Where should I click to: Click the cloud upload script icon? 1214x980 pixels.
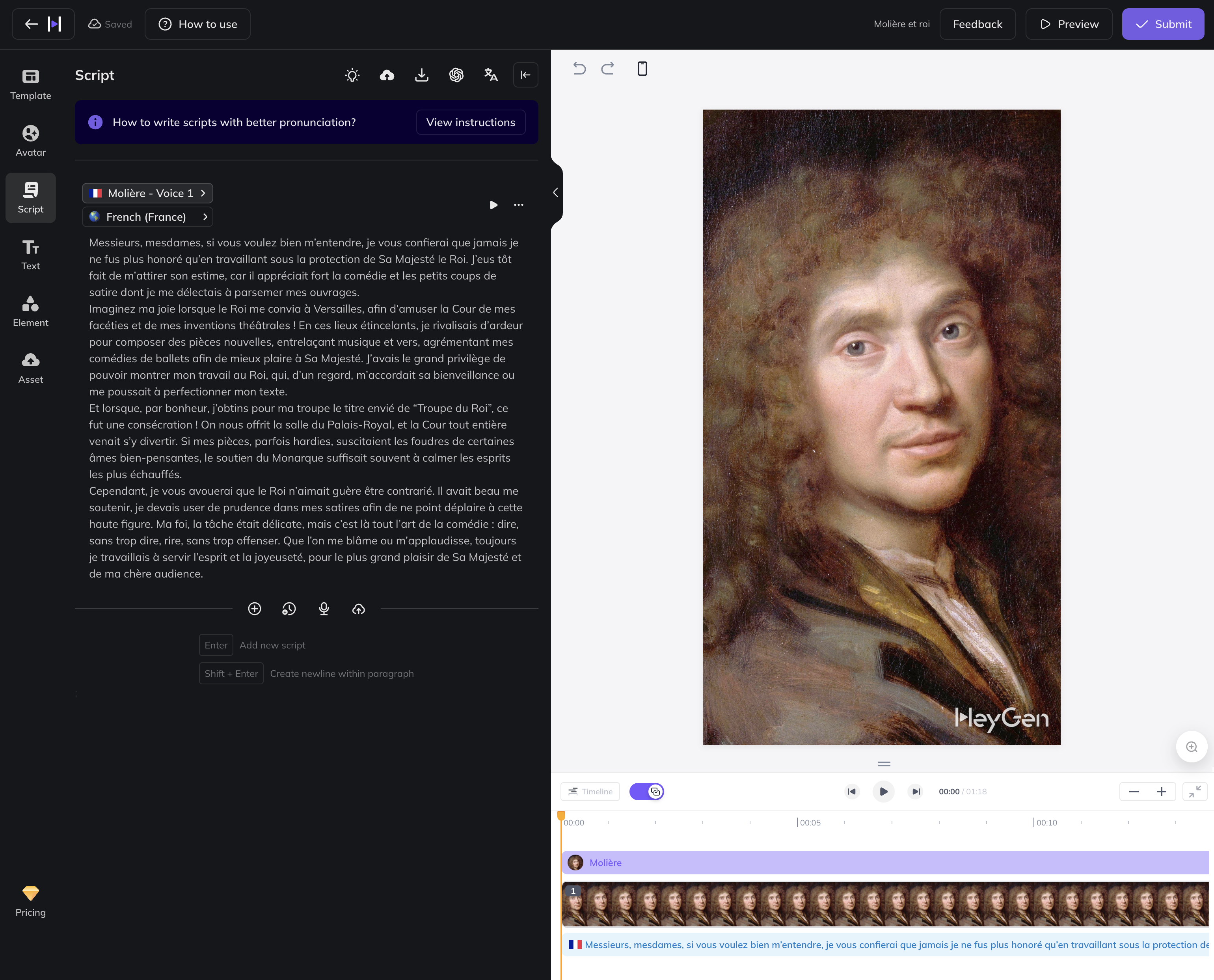pos(387,75)
